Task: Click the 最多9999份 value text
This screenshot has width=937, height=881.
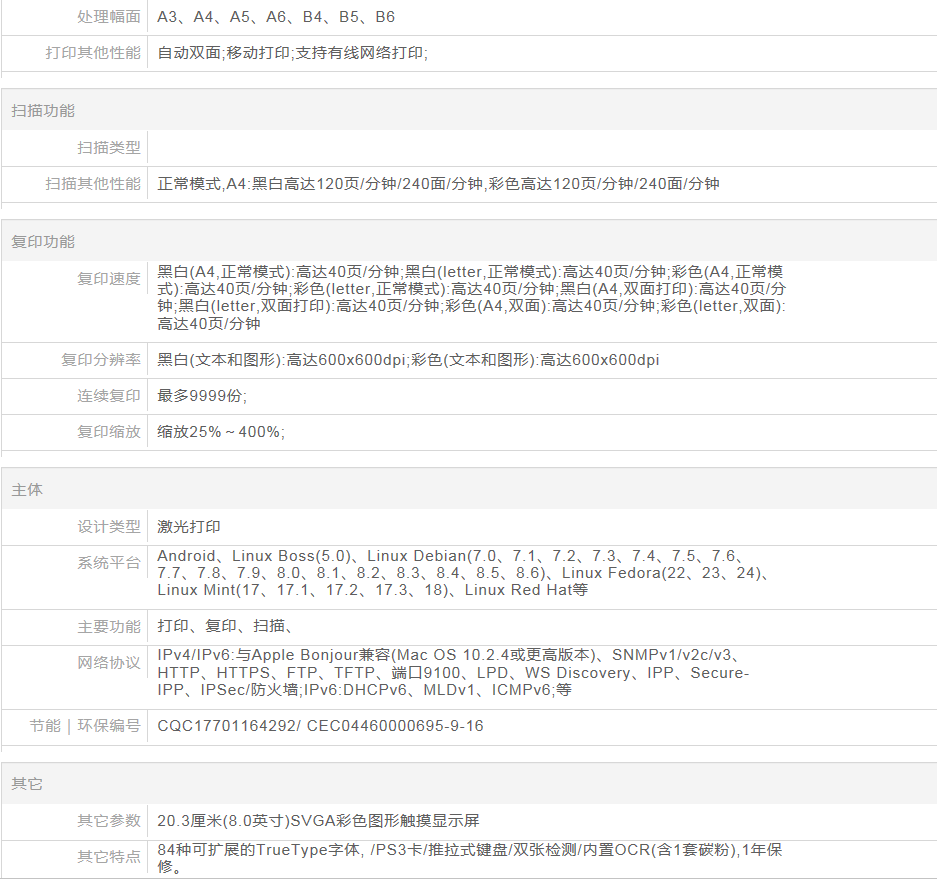Action: tap(201, 396)
